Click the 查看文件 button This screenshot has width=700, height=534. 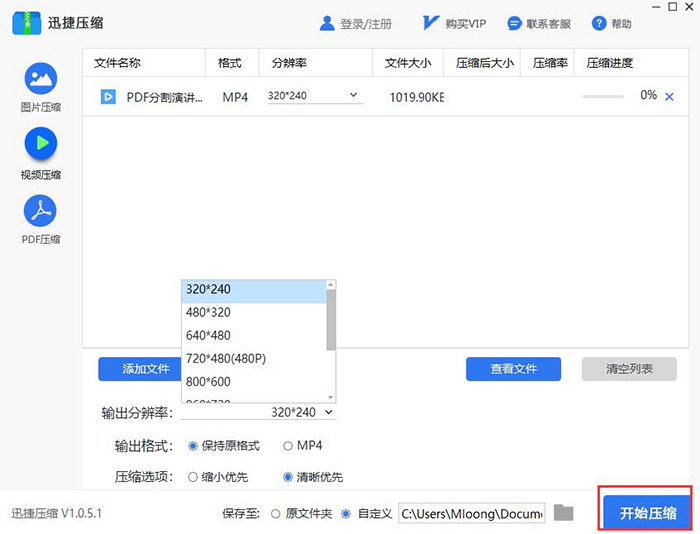513,369
